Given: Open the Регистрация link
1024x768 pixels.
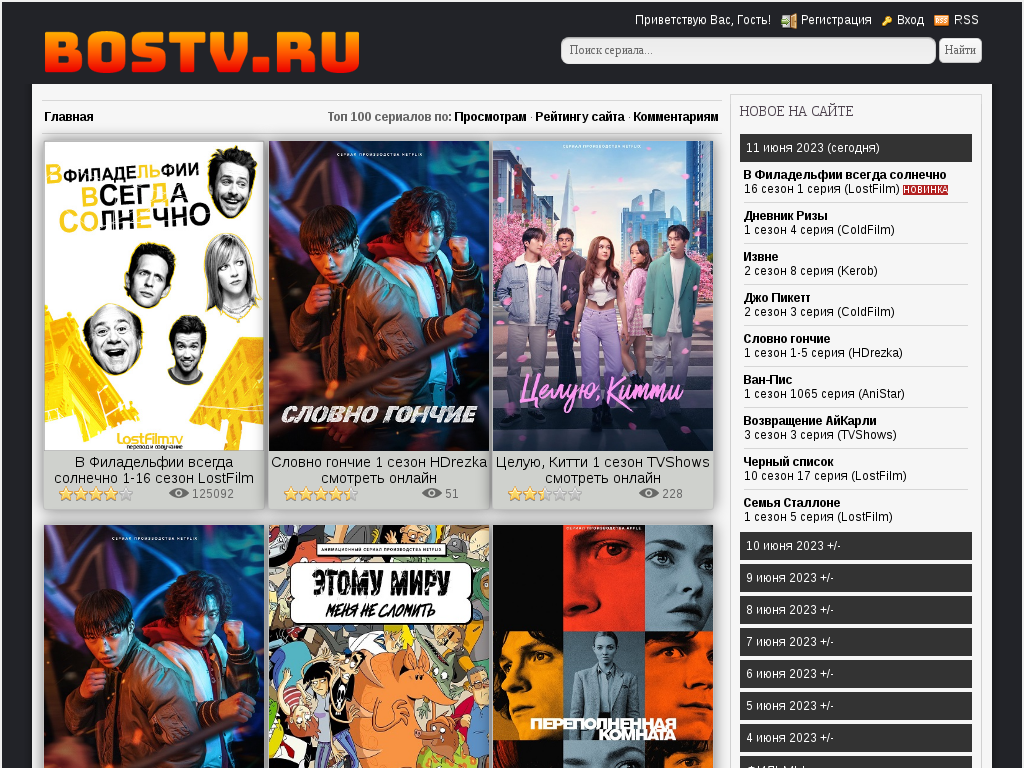Looking at the screenshot, I should [836, 20].
